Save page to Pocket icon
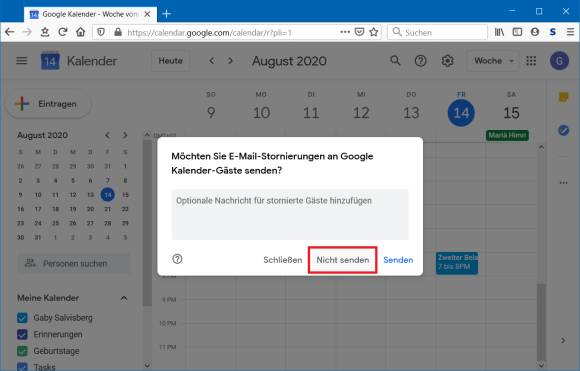This screenshot has width=580, height=371. pos(359,32)
